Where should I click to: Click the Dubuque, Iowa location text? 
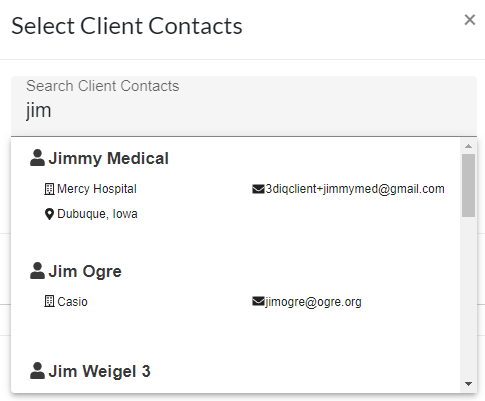pyautogui.click(x=97, y=214)
